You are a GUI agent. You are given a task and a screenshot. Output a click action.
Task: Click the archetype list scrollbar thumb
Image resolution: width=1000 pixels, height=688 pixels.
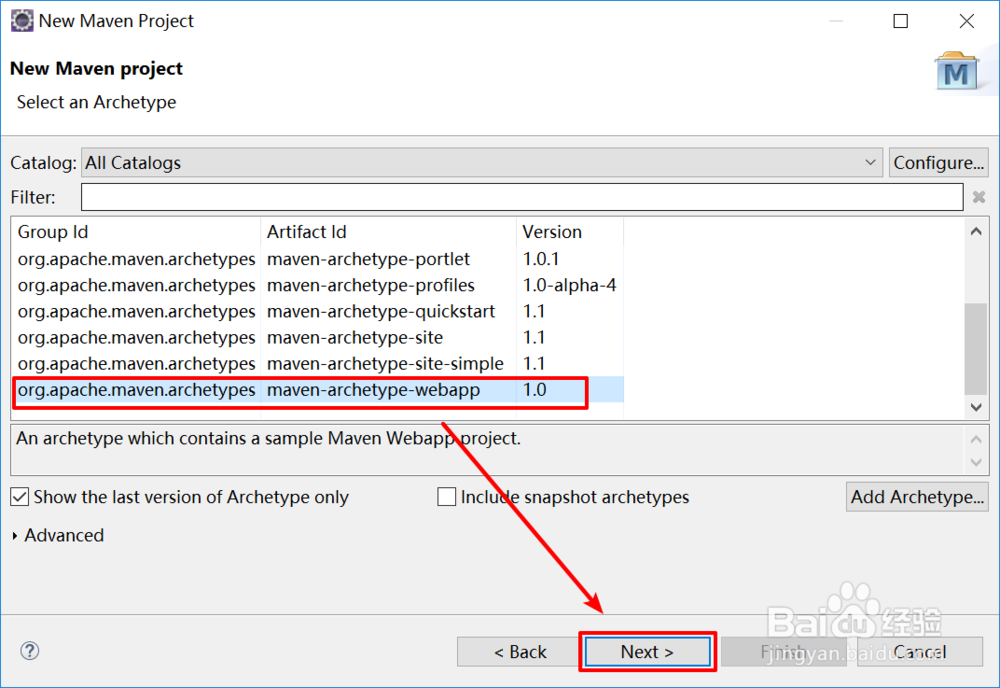click(x=976, y=349)
